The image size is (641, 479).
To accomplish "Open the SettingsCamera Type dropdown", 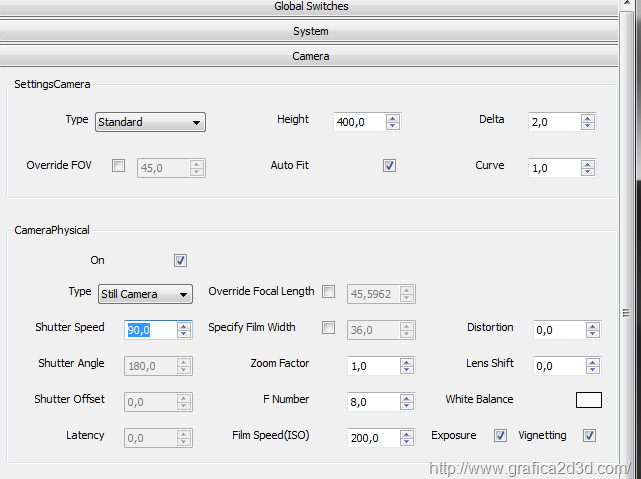I will pos(150,122).
